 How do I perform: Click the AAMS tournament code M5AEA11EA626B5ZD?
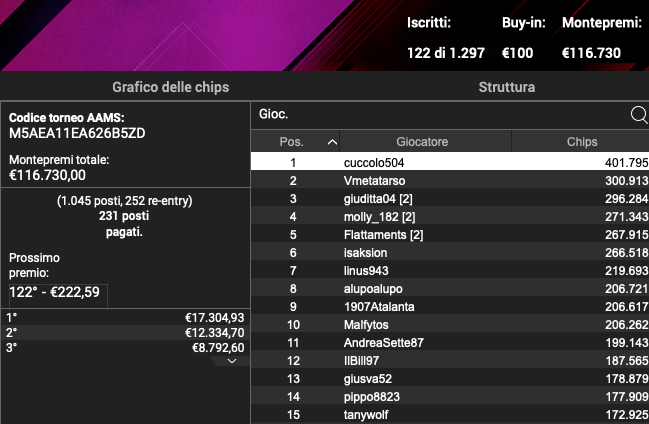tap(78, 133)
